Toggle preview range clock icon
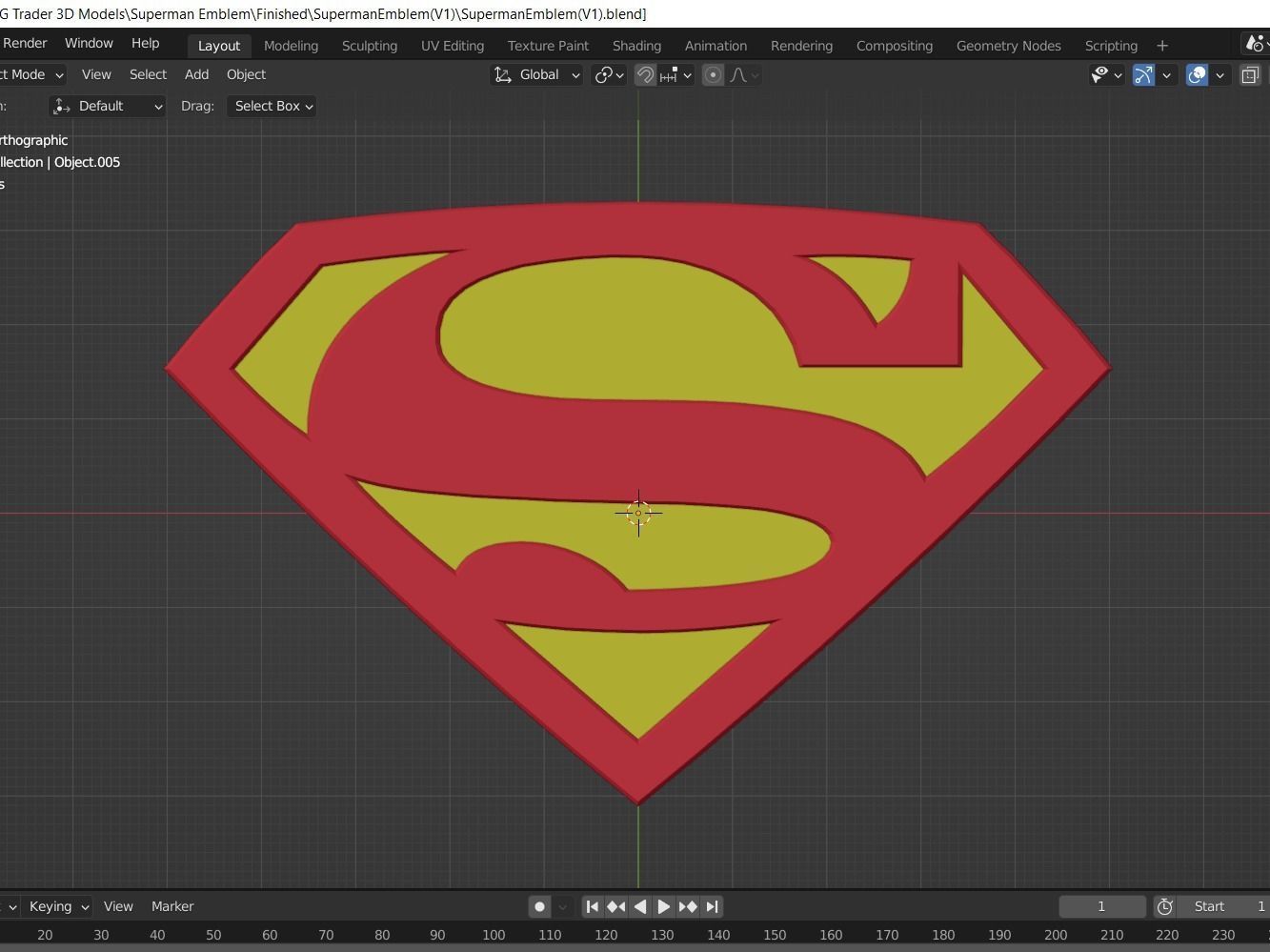The height and width of the screenshot is (952, 1270). tap(1164, 906)
